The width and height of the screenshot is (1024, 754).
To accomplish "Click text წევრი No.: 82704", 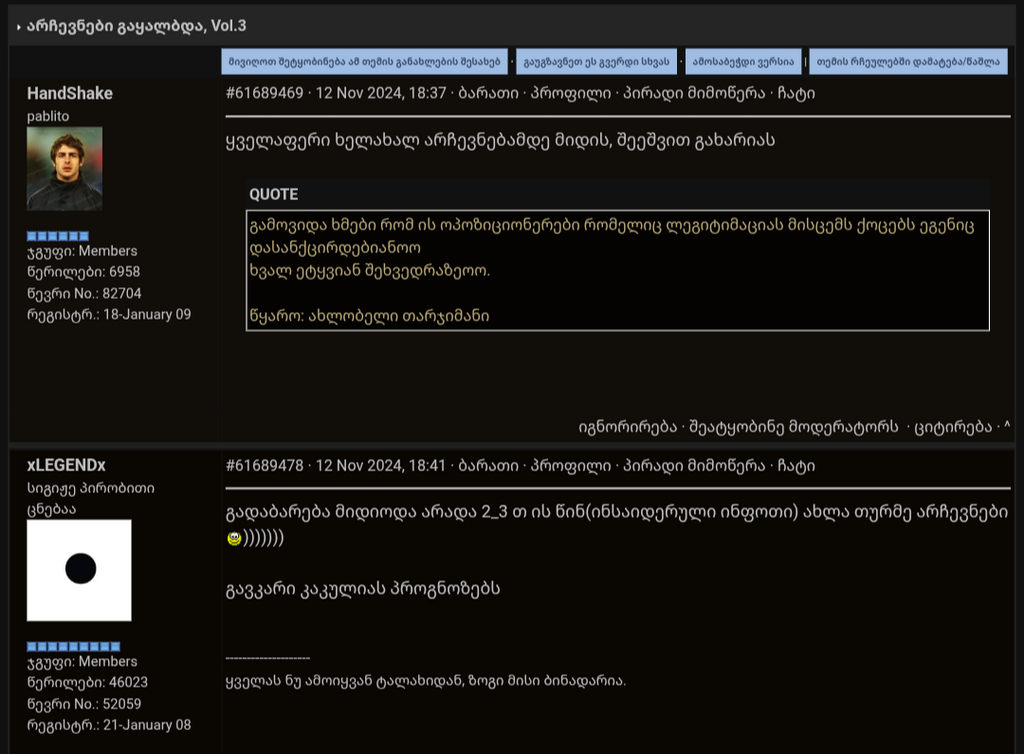I will pos(84,294).
